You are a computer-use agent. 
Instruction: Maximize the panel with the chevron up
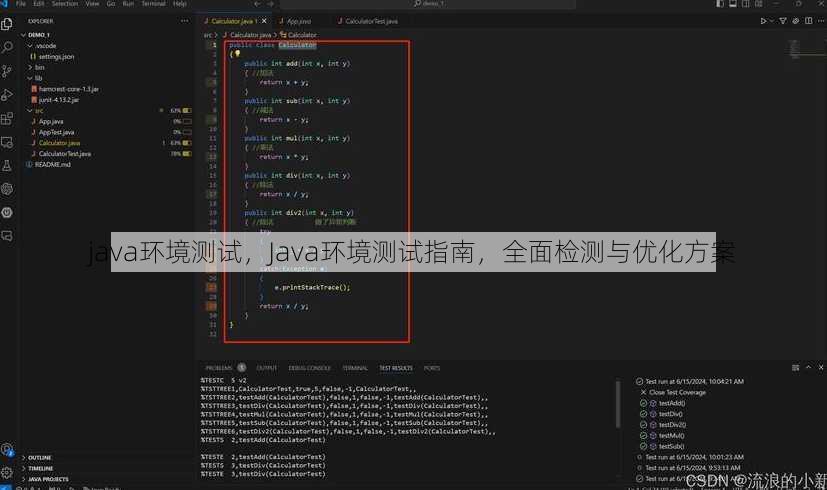point(808,367)
